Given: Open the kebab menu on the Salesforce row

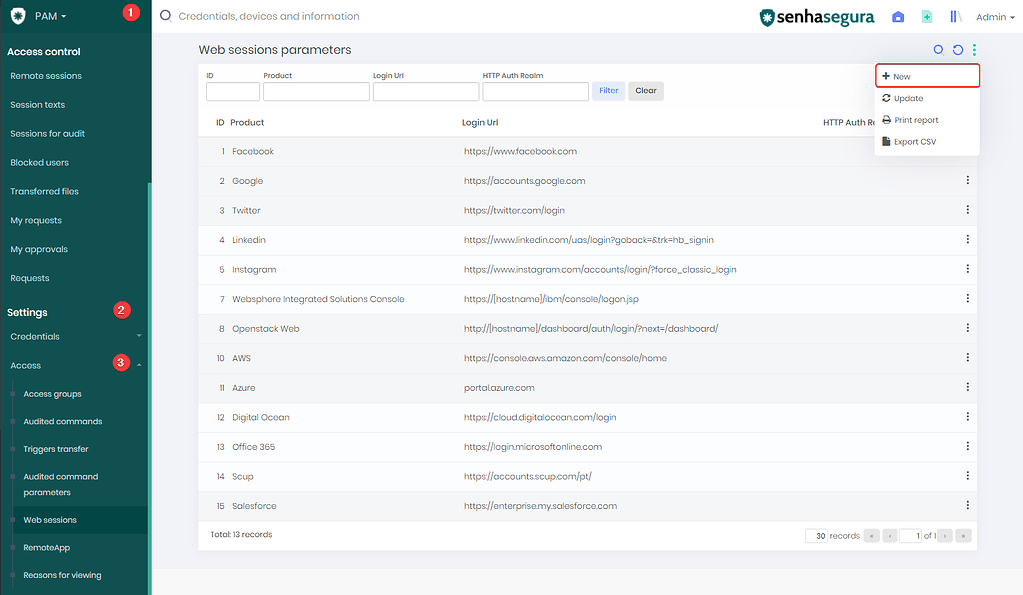Looking at the screenshot, I should point(967,505).
